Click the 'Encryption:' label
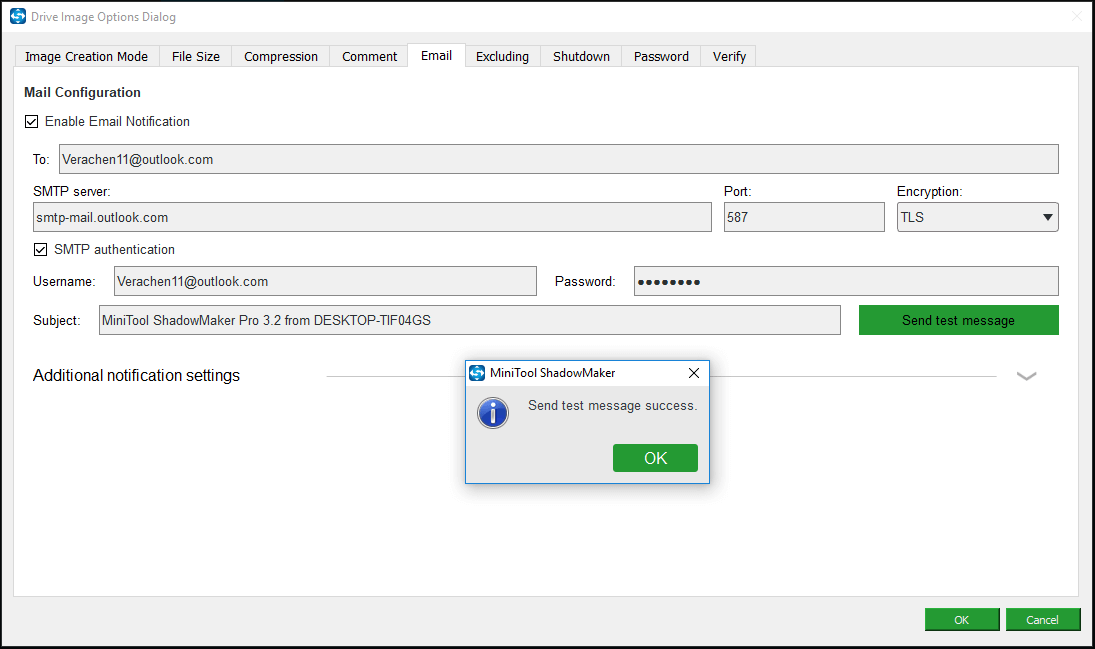This screenshot has height=649, width=1095. 929,191
